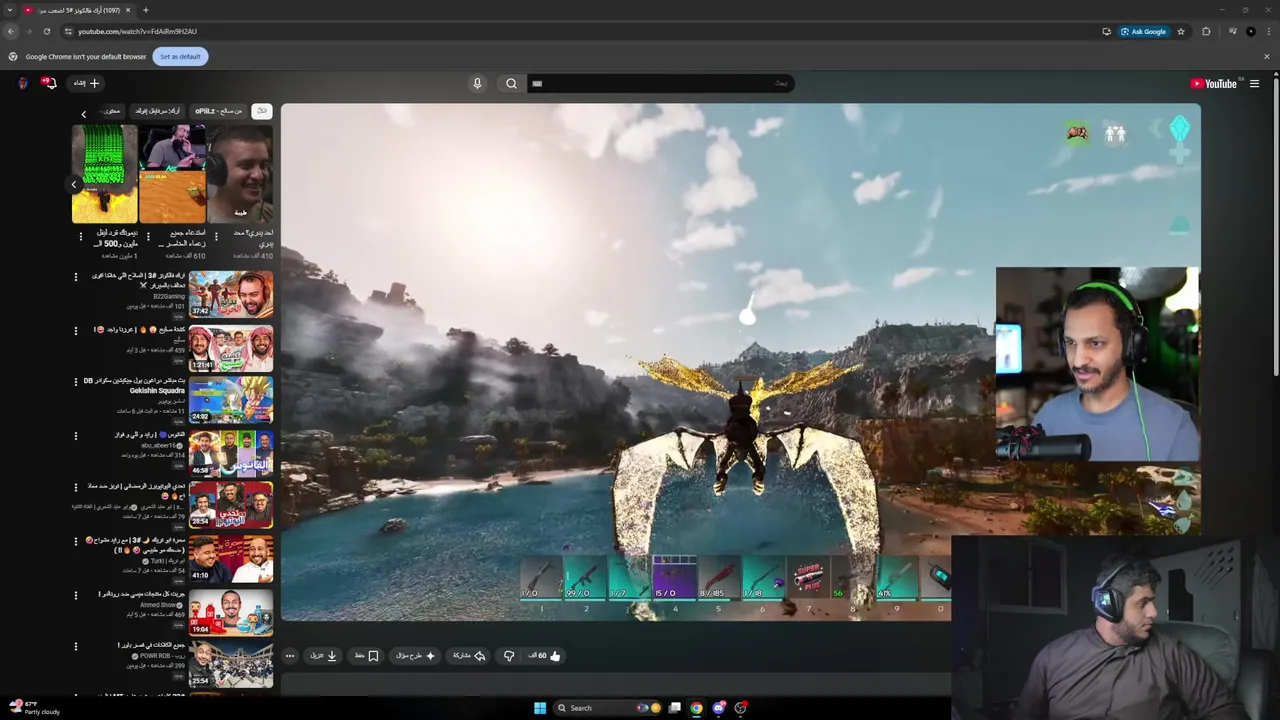This screenshot has height=720, width=1280.
Task: Open options menu for B22Gaming video
Action: pyautogui.click(x=75, y=277)
